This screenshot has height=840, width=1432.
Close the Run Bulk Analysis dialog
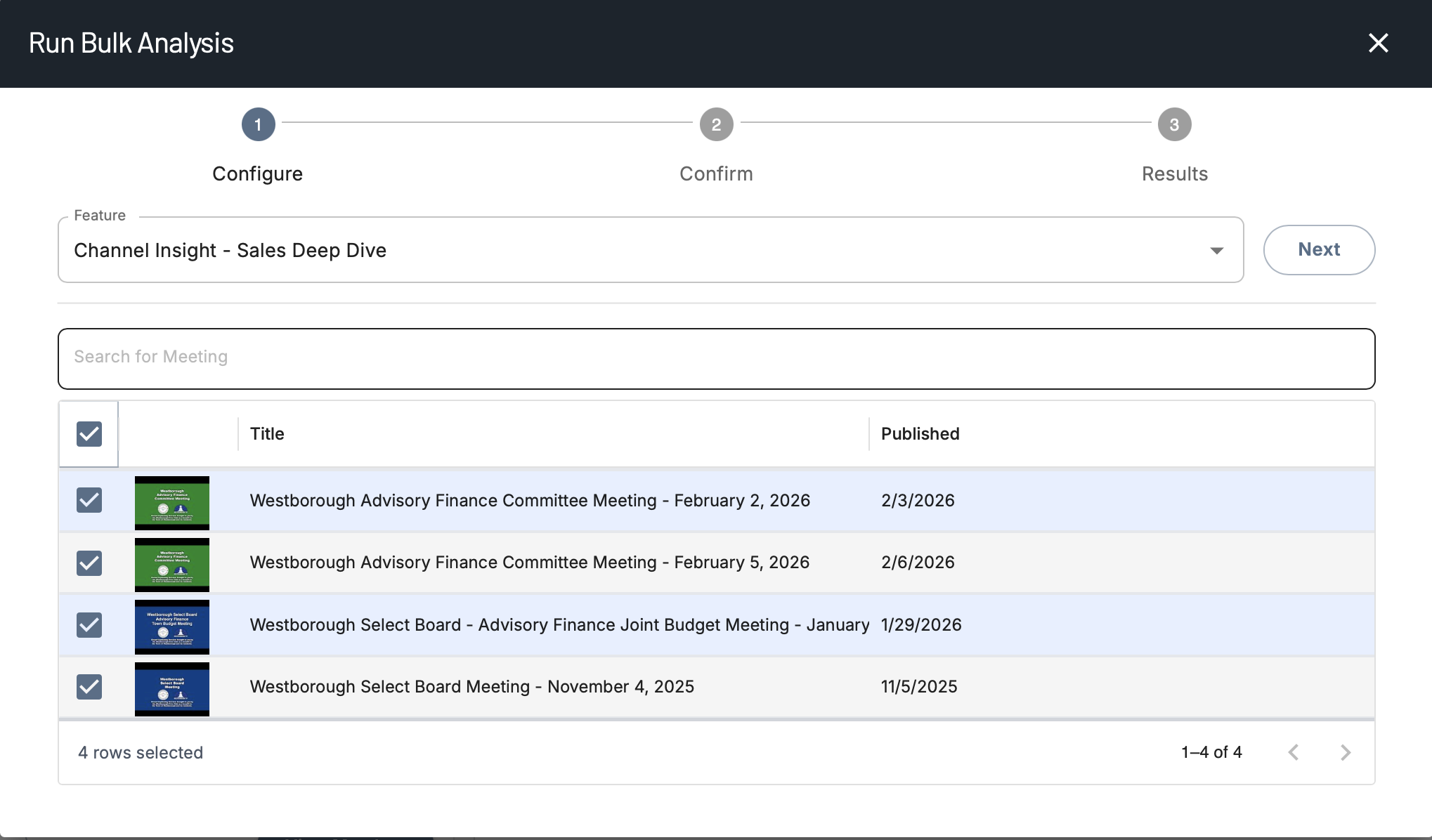pyautogui.click(x=1378, y=43)
